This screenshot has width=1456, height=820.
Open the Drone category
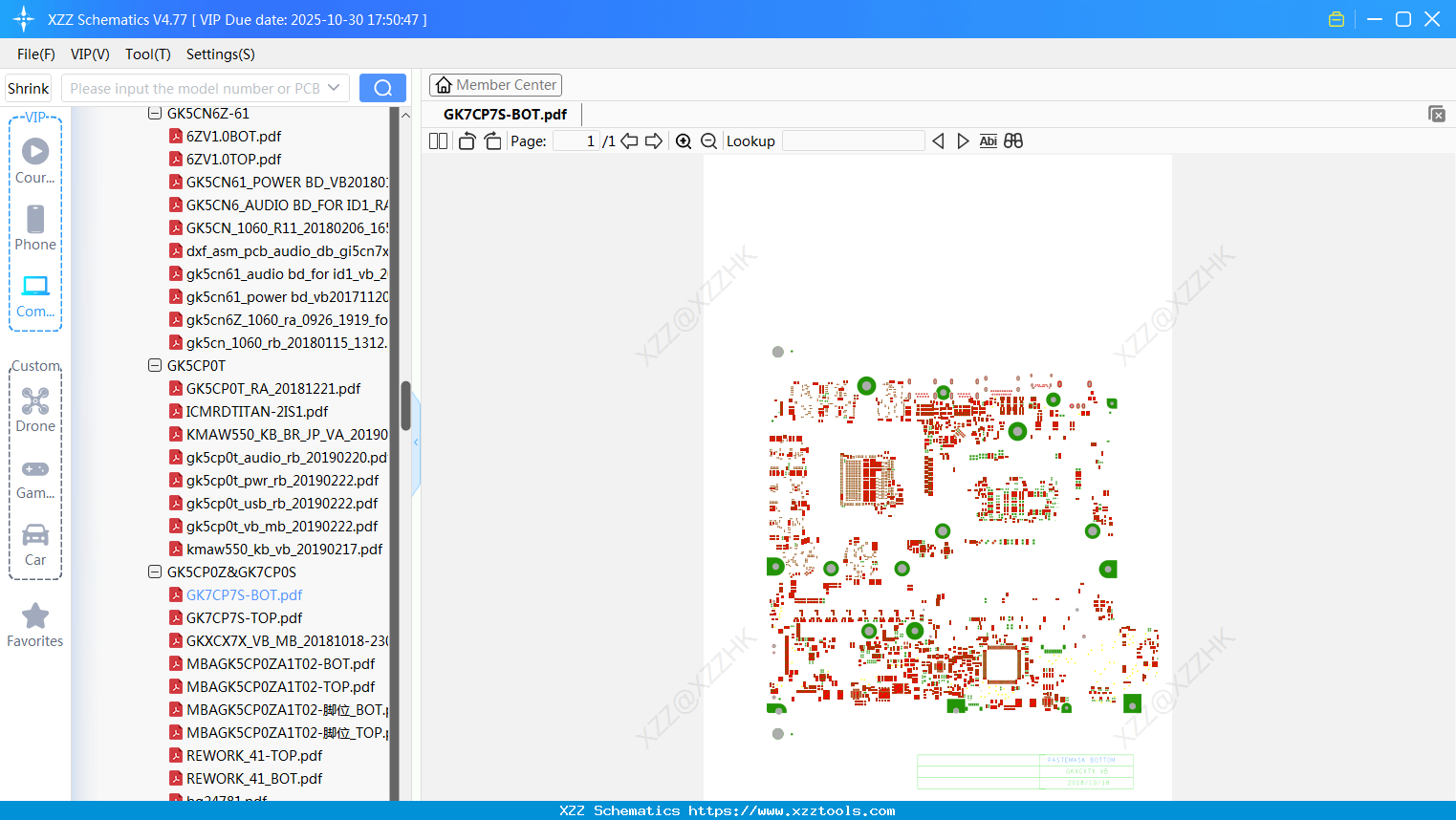(x=35, y=409)
